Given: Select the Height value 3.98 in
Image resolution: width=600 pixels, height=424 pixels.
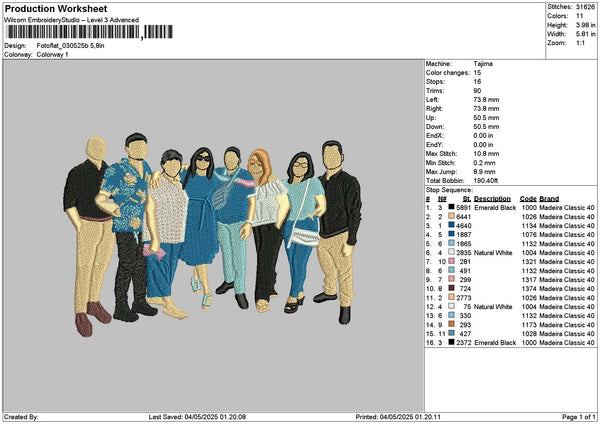Looking at the screenshot, I should coord(585,25).
